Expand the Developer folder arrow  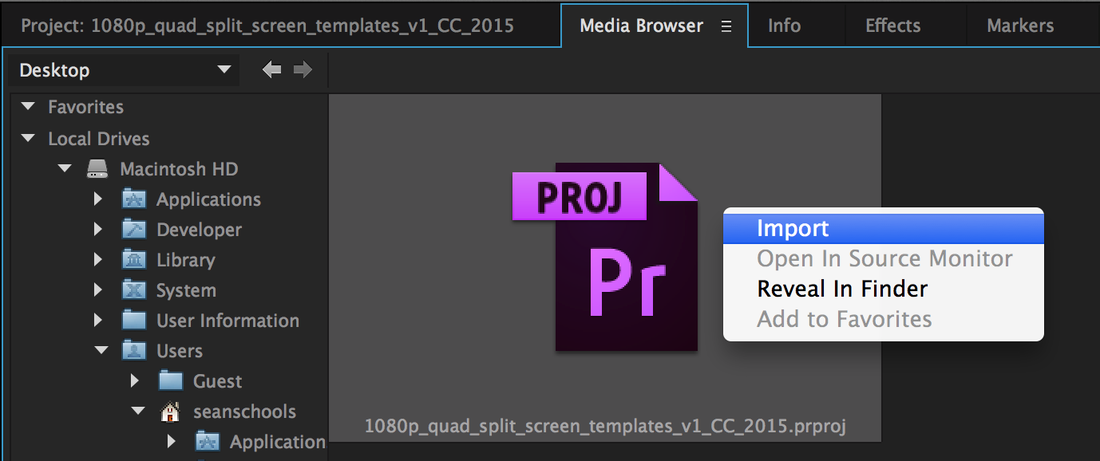98,229
